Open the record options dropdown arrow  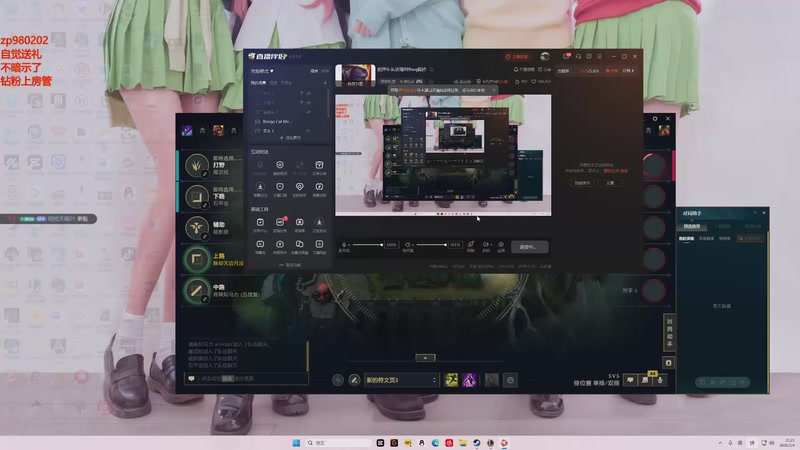point(489,245)
